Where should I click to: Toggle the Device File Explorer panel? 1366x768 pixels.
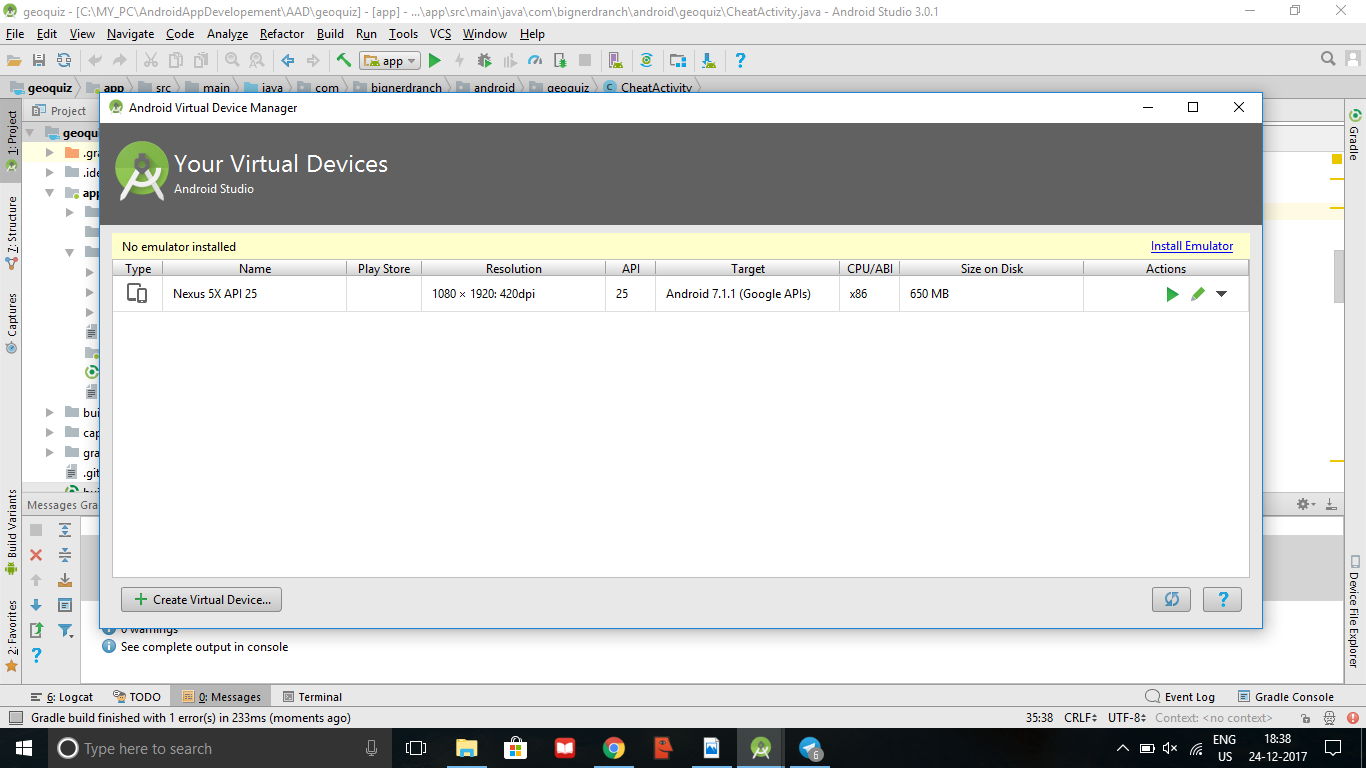pos(1355,612)
